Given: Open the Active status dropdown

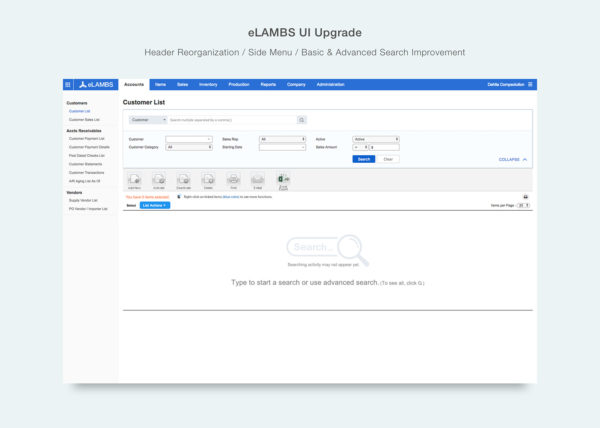Looking at the screenshot, I should pos(376,139).
